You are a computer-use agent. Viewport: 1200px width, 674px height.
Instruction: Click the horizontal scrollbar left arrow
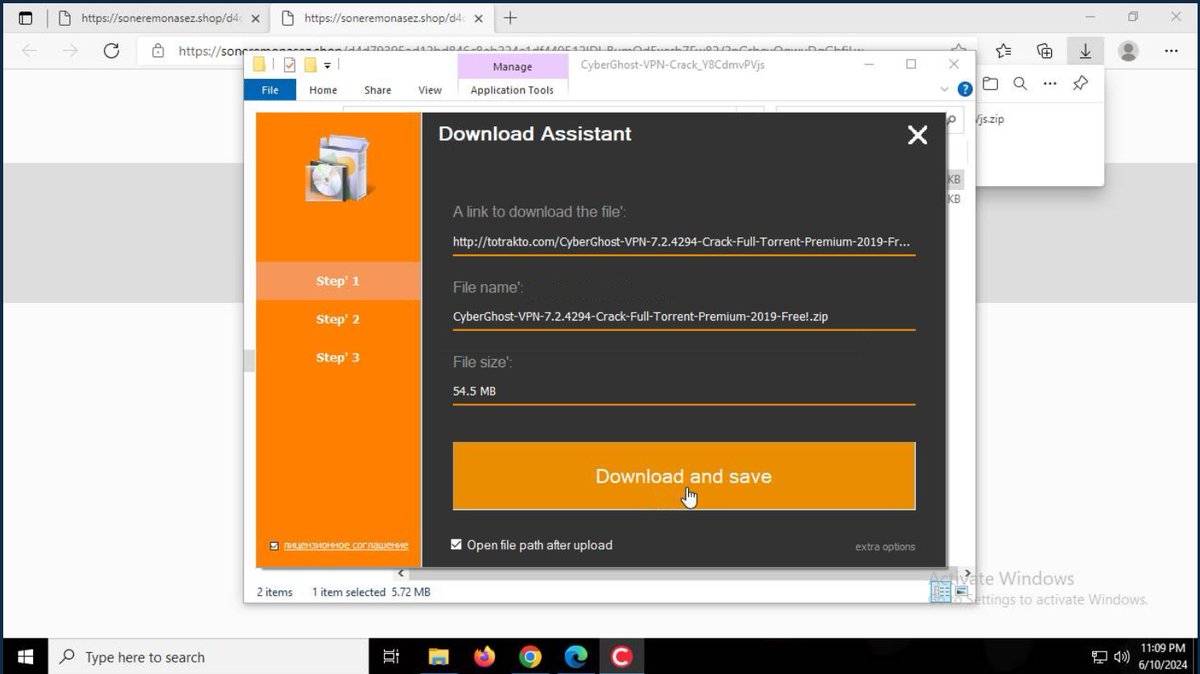pos(402,574)
